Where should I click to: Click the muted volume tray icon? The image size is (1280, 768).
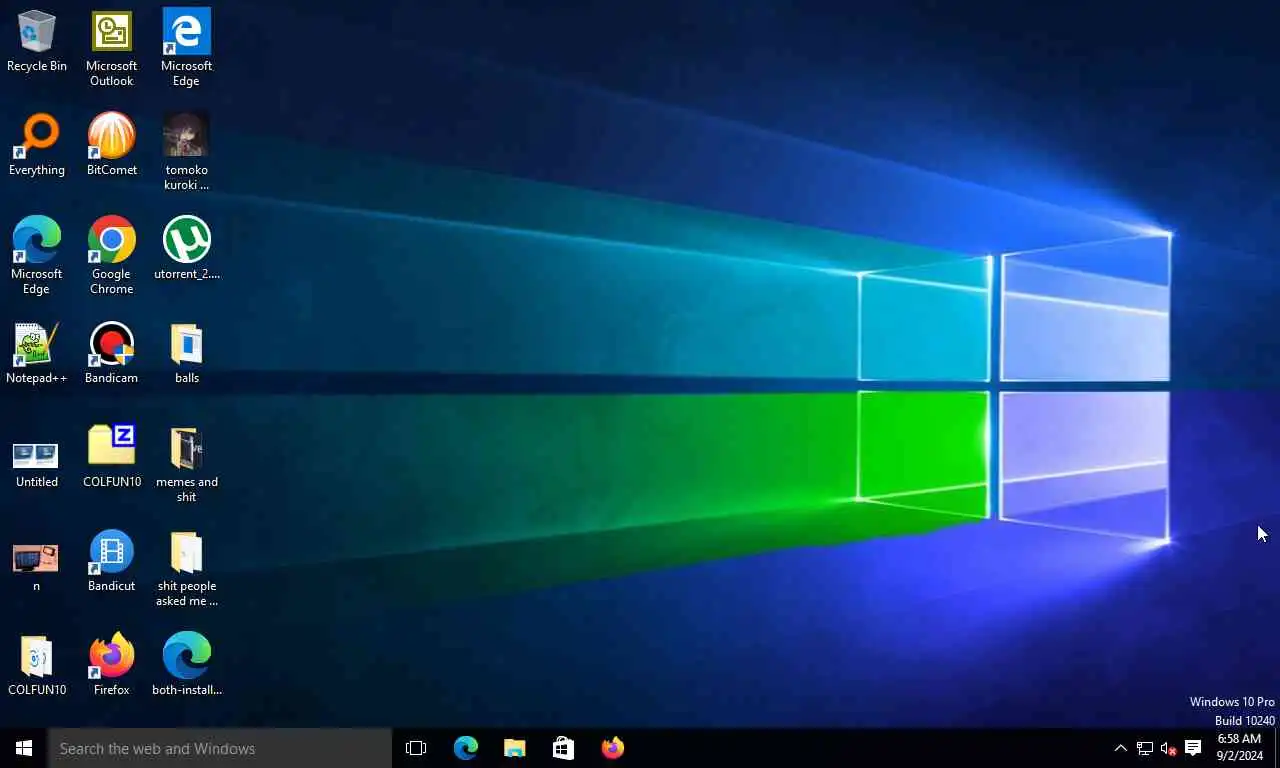(x=1169, y=748)
